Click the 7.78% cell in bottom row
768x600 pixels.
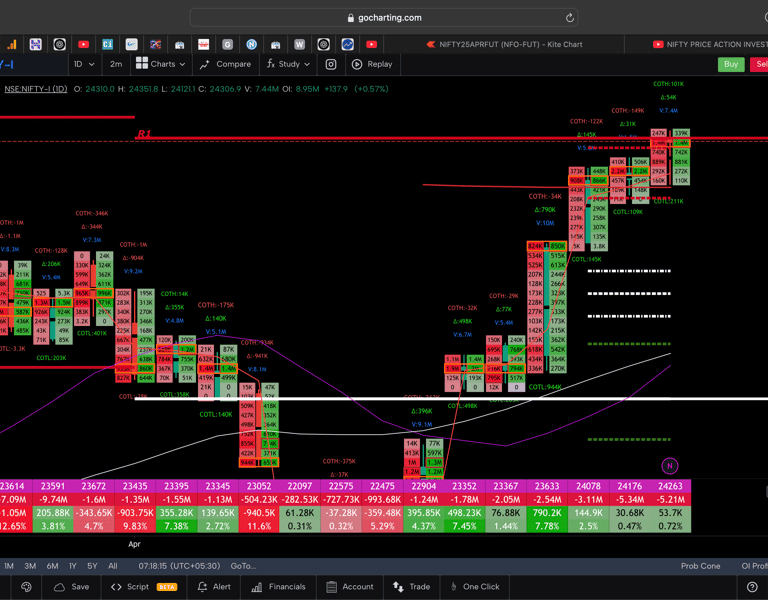(547, 526)
